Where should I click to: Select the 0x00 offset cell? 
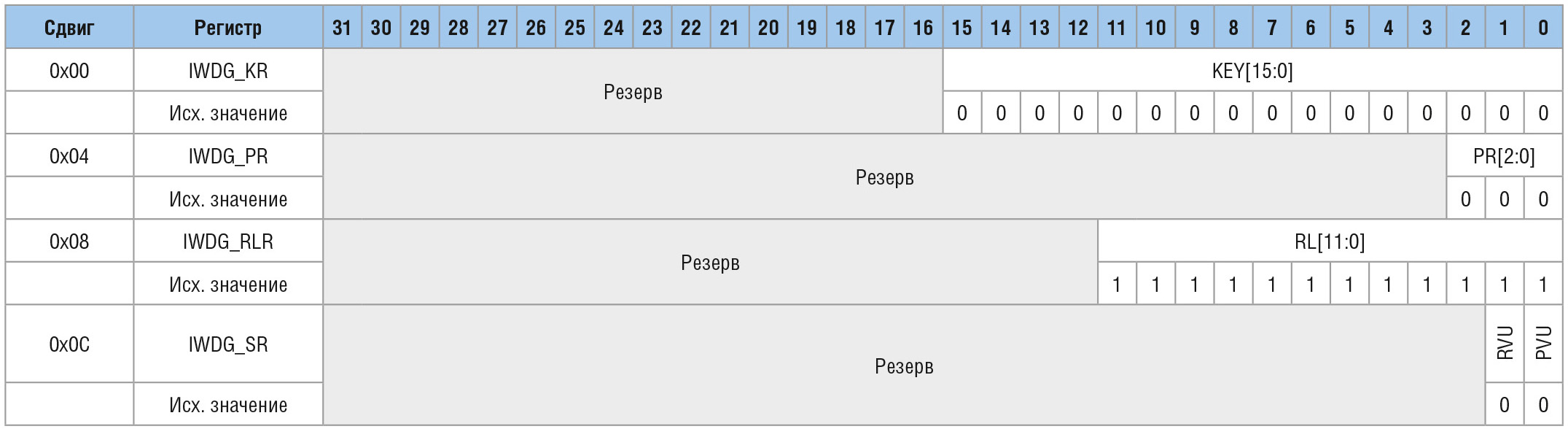[69, 71]
